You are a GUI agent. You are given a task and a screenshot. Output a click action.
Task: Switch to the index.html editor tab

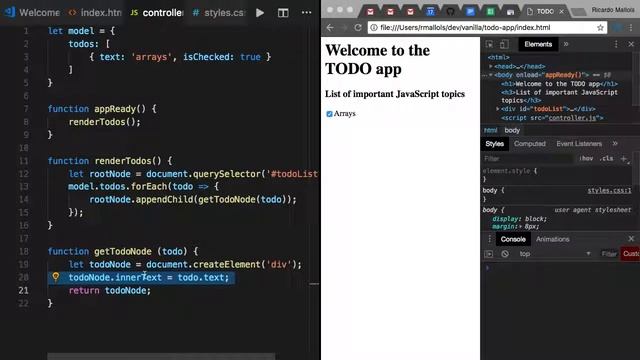point(95,13)
